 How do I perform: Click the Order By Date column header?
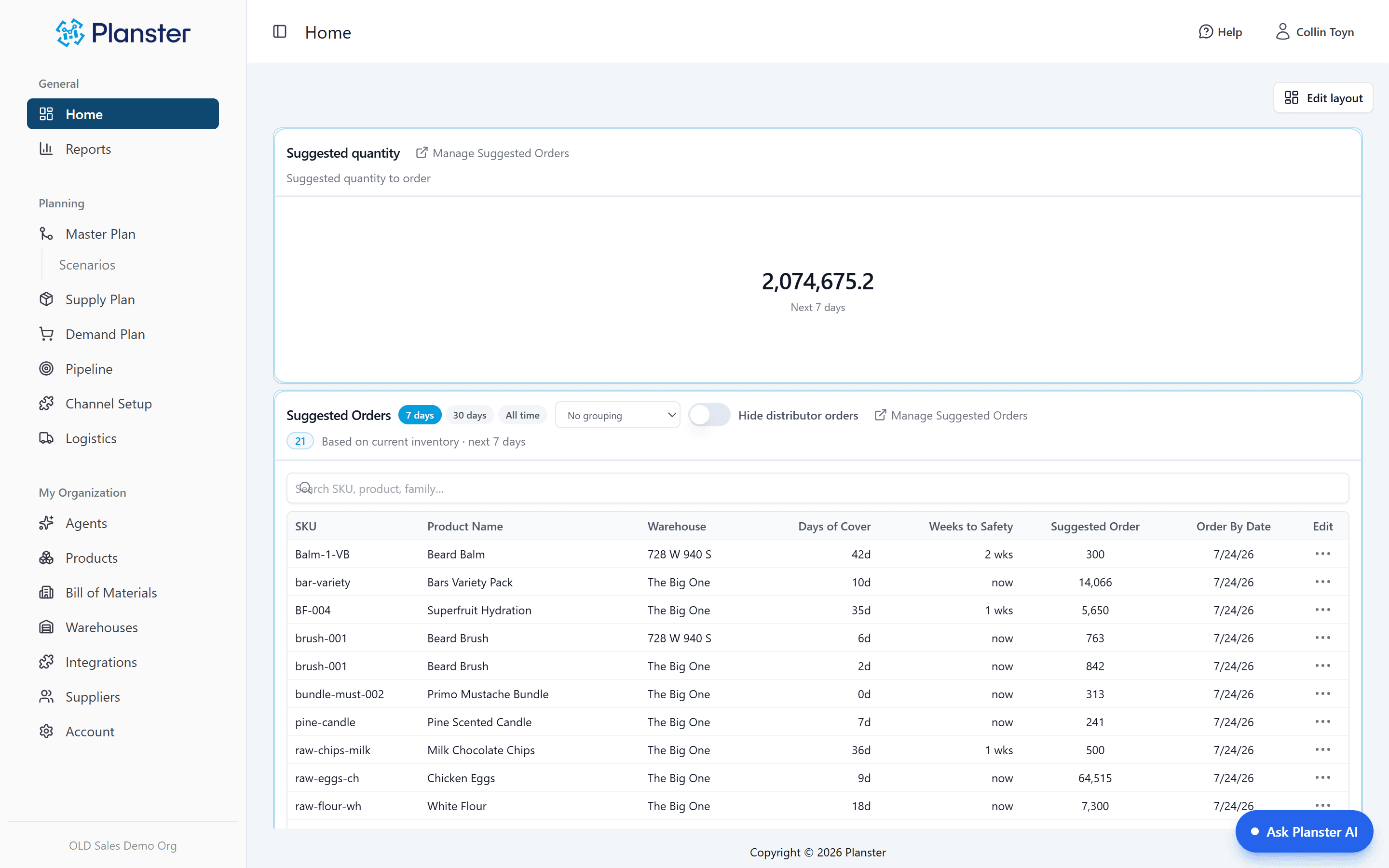pyautogui.click(x=1233, y=526)
